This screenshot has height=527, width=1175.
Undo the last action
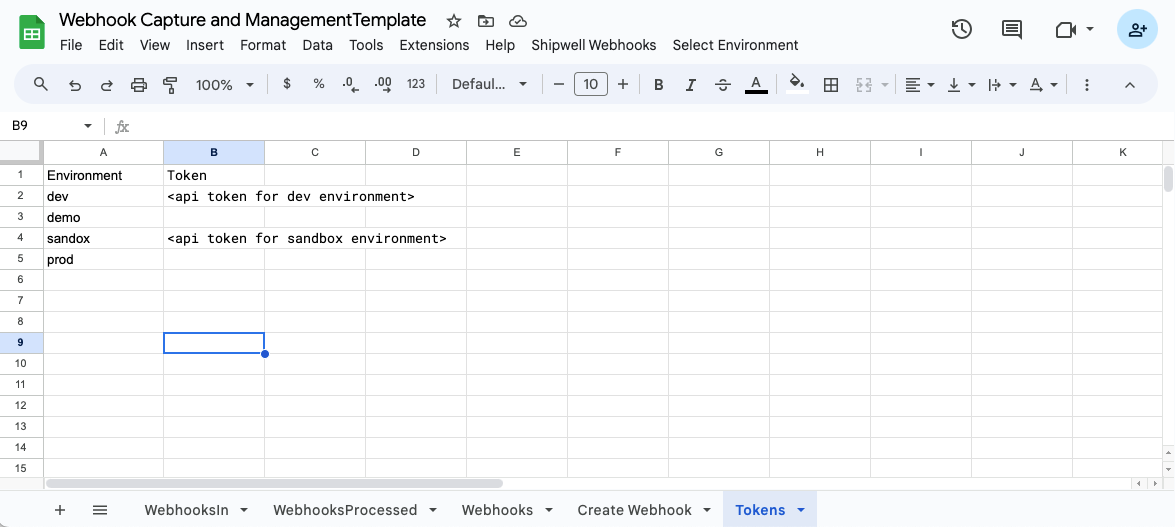[x=74, y=85]
